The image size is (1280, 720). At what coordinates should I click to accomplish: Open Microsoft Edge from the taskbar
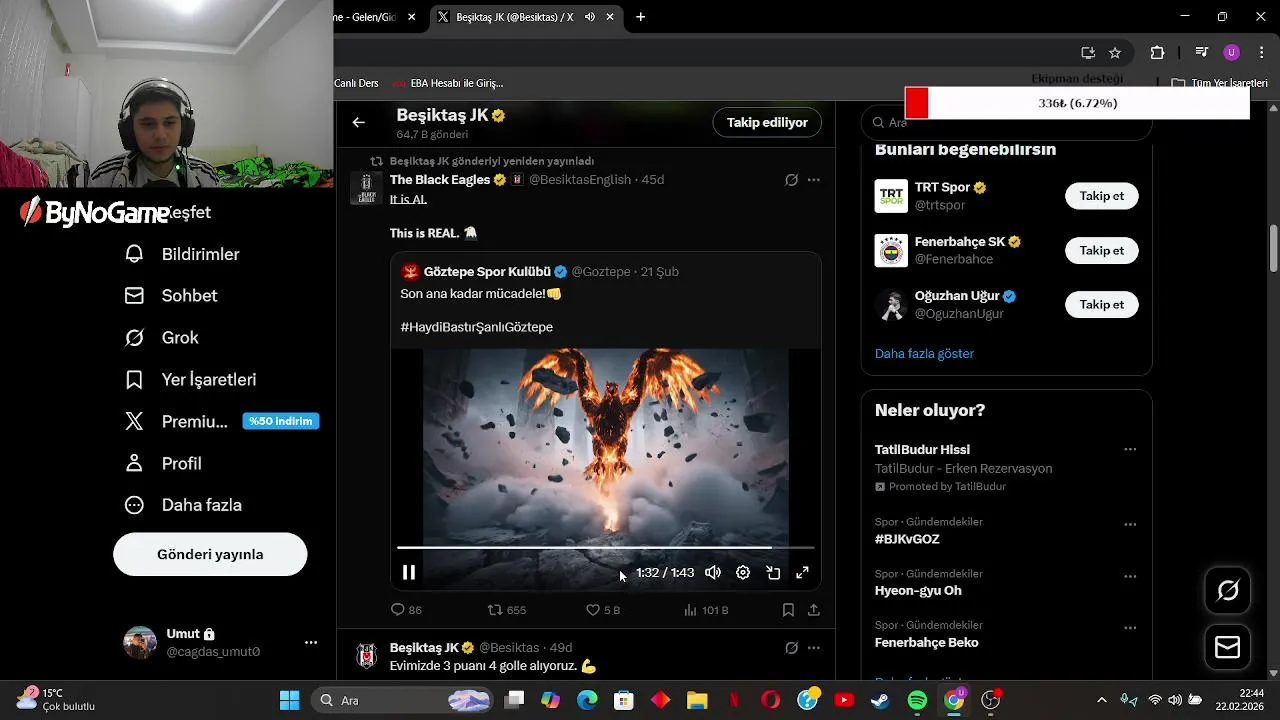(587, 700)
